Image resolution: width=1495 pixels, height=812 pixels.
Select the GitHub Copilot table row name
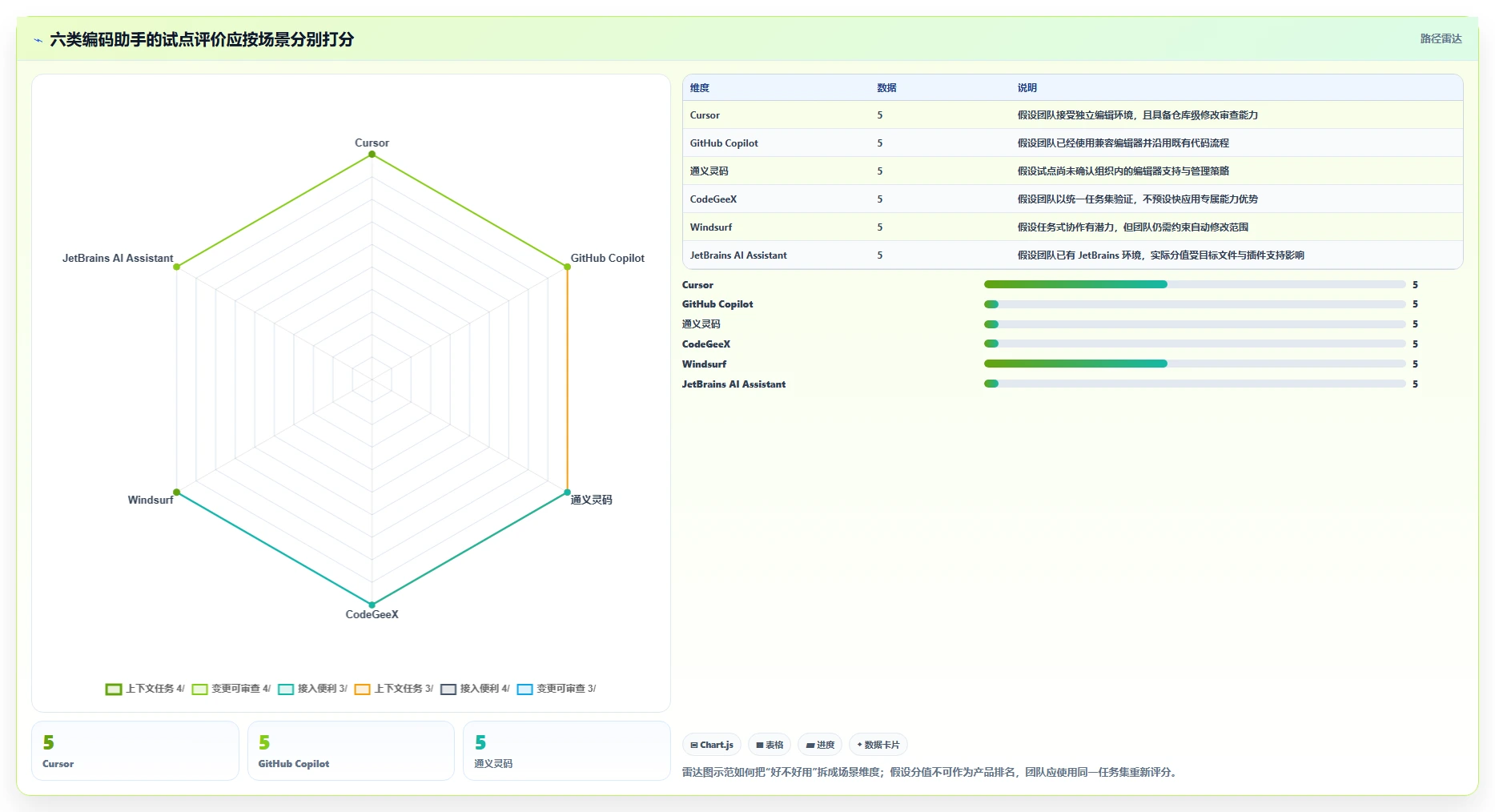[724, 143]
